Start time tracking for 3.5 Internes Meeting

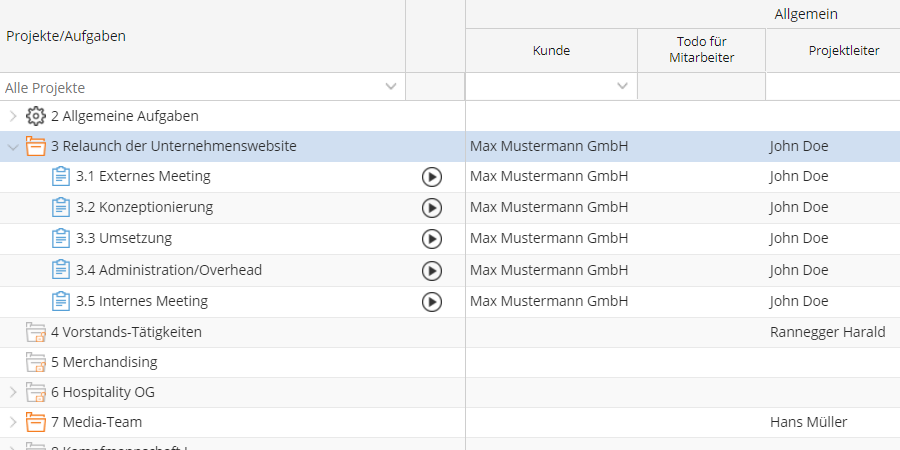coord(432,301)
